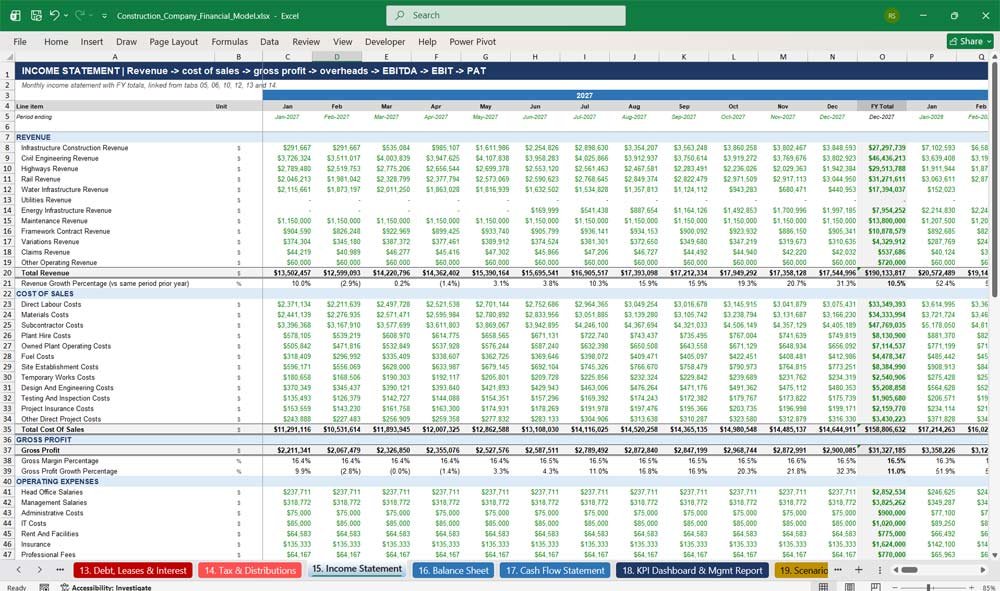Click zoom in plus button
The width and height of the screenshot is (1000, 591).
pyautogui.click(x=969, y=587)
